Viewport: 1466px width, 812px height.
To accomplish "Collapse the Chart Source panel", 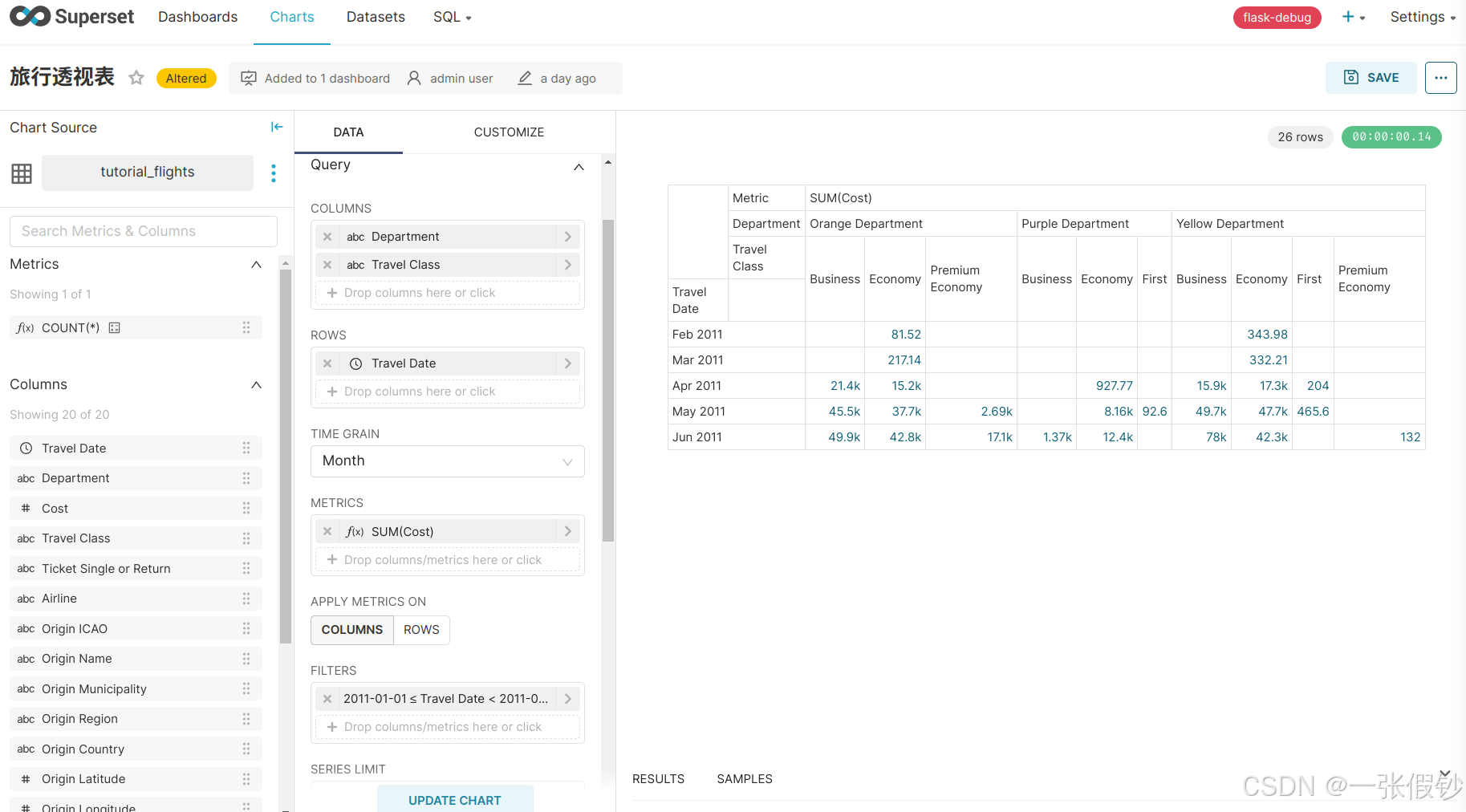I will click(277, 127).
